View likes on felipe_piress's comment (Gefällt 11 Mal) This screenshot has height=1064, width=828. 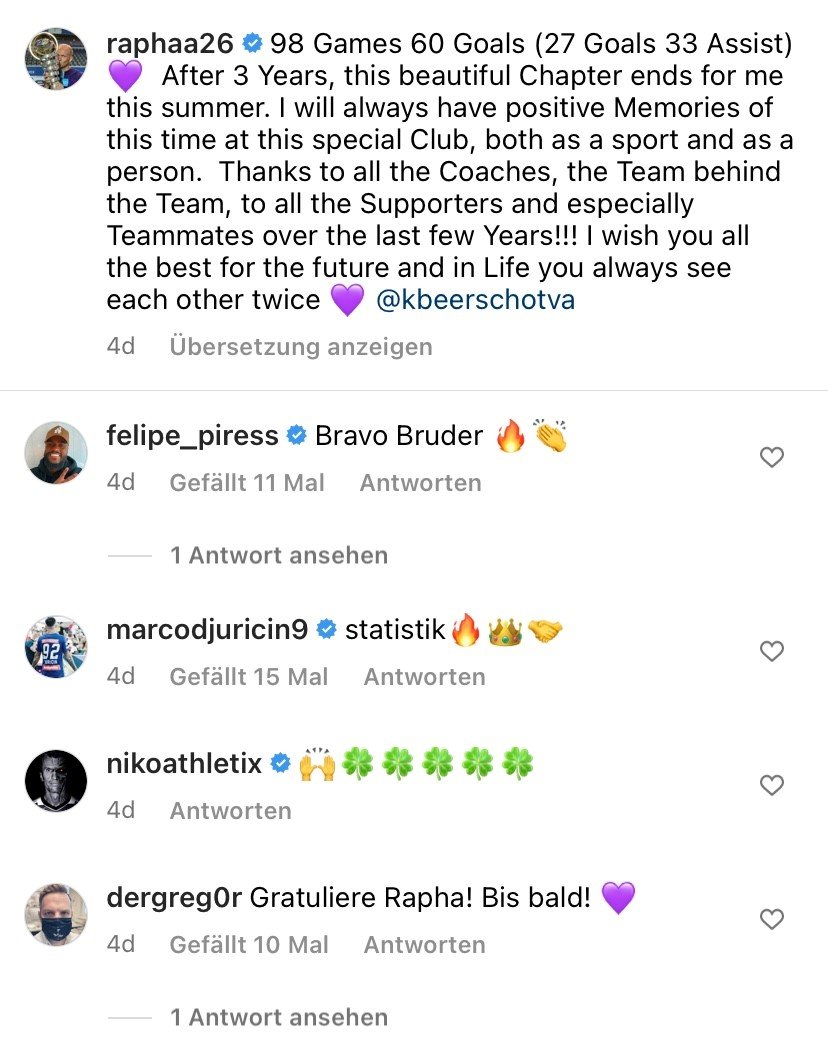coord(247,482)
